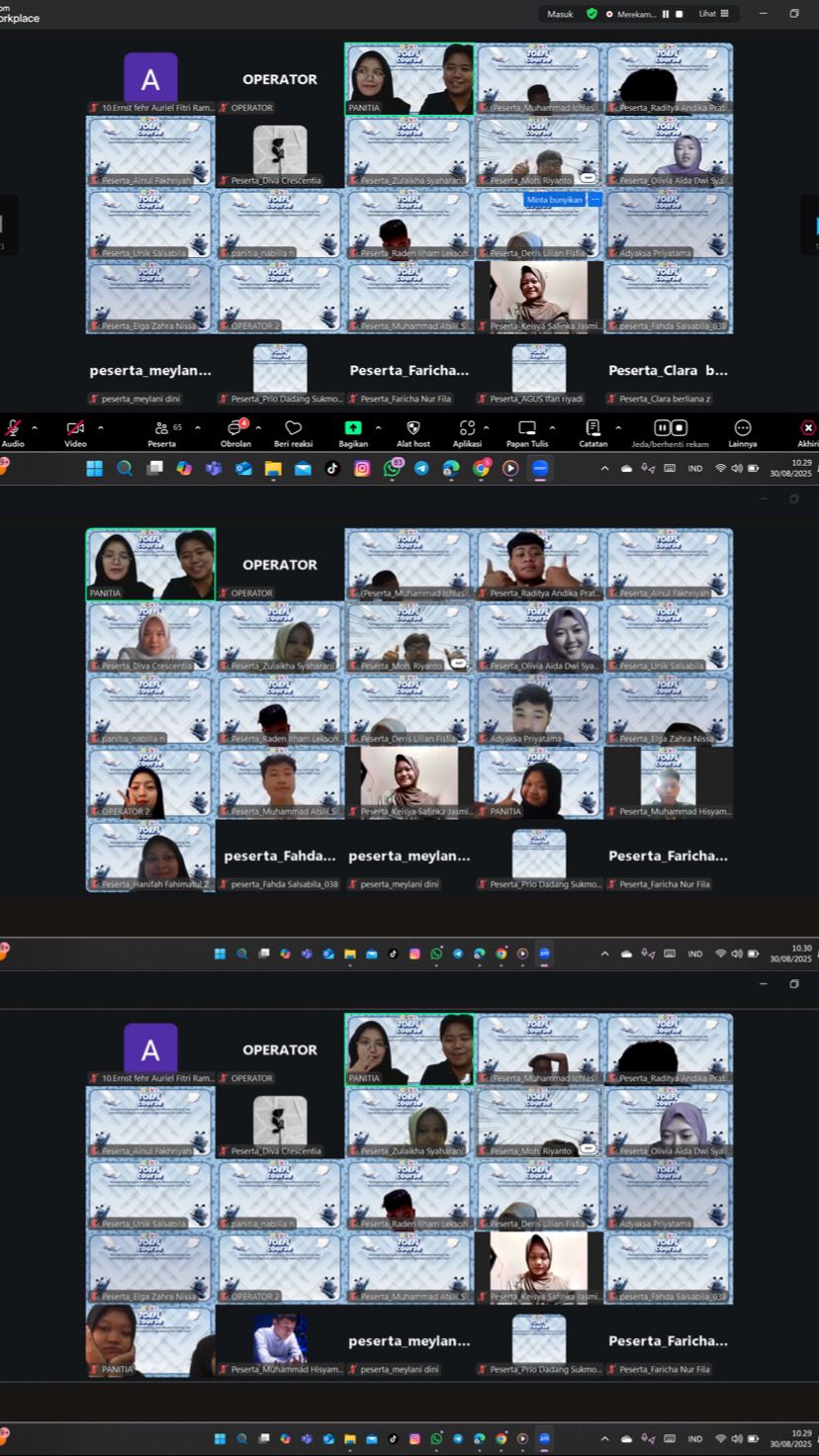Open the Lainnya more options menu
The width and height of the screenshot is (819, 1456).
coord(743,428)
